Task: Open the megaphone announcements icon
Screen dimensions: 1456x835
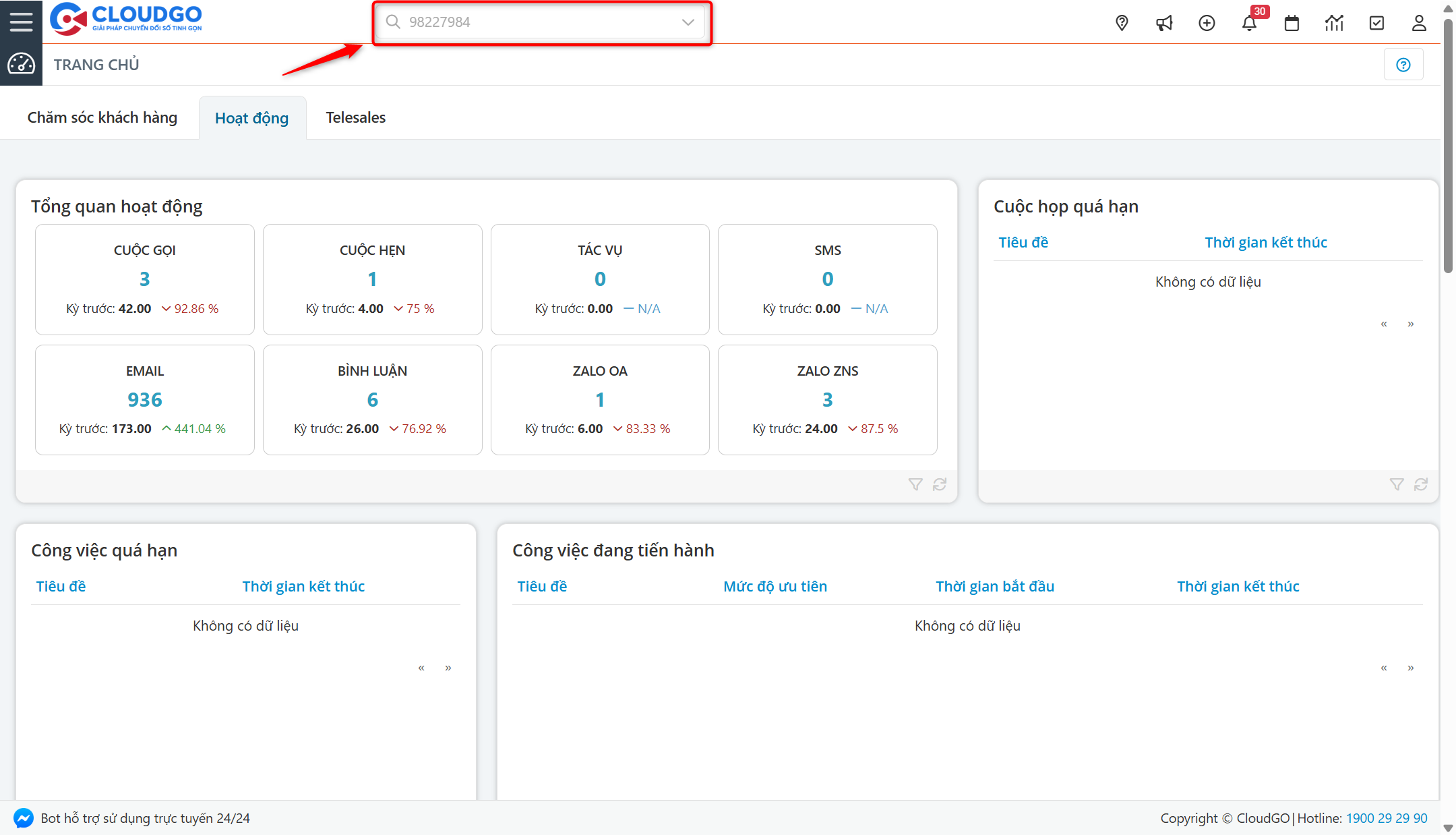Action: pyautogui.click(x=1164, y=23)
